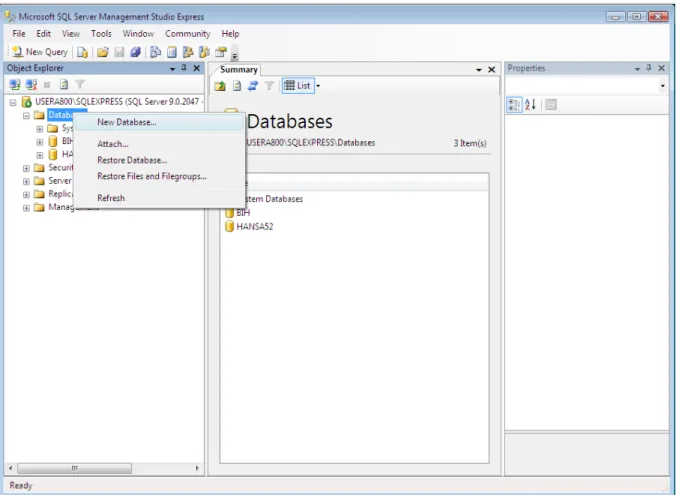Select BIH database in Summary list
This screenshot has width=676, height=495.
(238, 213)
